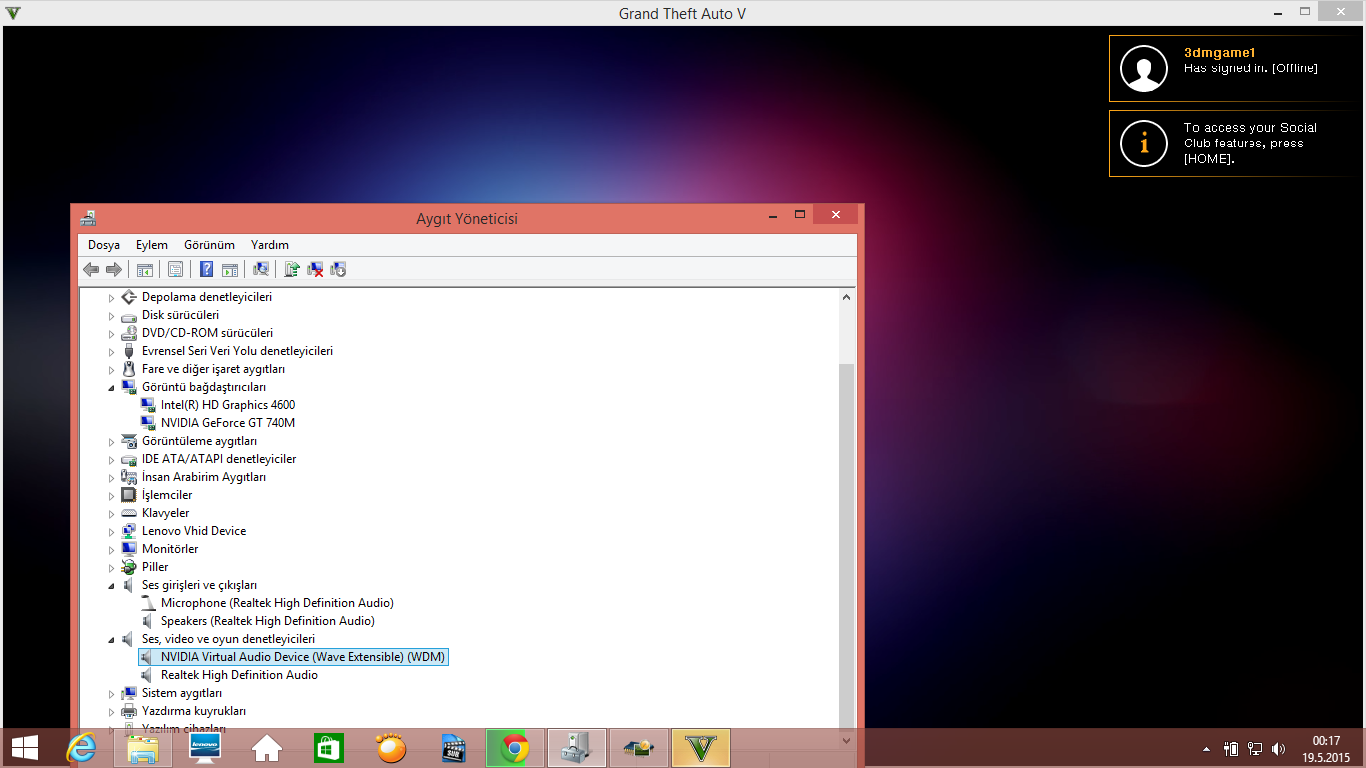Image resolution: width=1366 pixels, height=768 pixels.
Task: Select Microphone (Realtek High Definition Audio)
Action: pos(277,603)
